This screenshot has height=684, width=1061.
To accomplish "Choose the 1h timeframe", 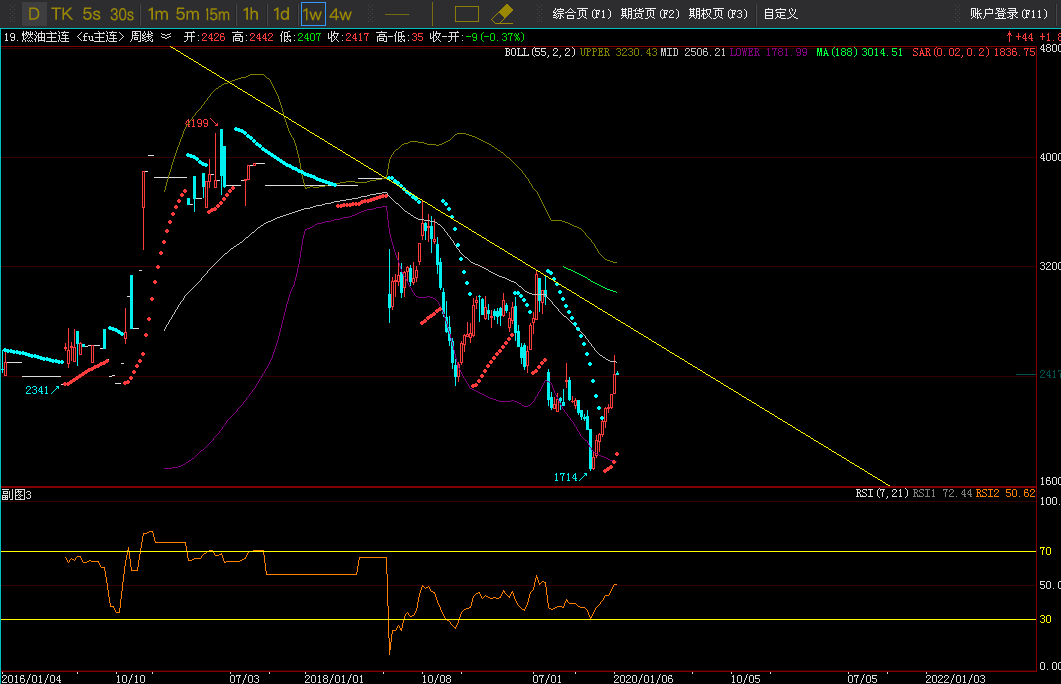I will pos(250,14).
